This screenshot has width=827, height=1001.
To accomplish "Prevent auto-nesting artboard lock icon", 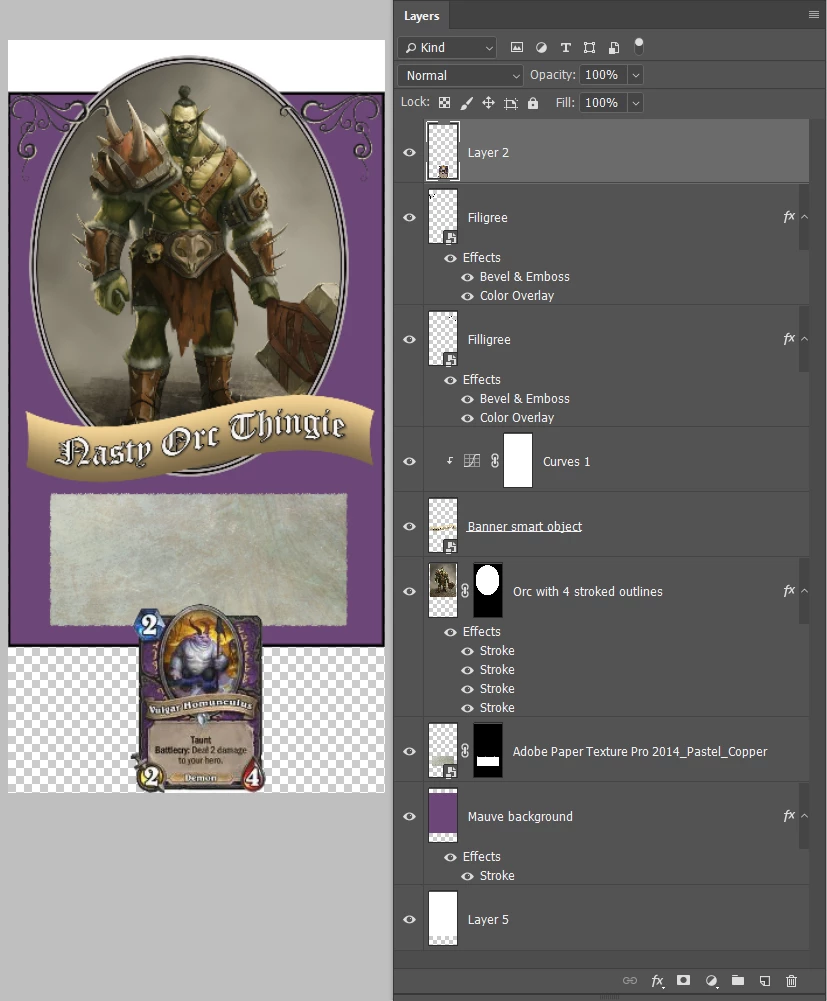I will pos(511,103).
